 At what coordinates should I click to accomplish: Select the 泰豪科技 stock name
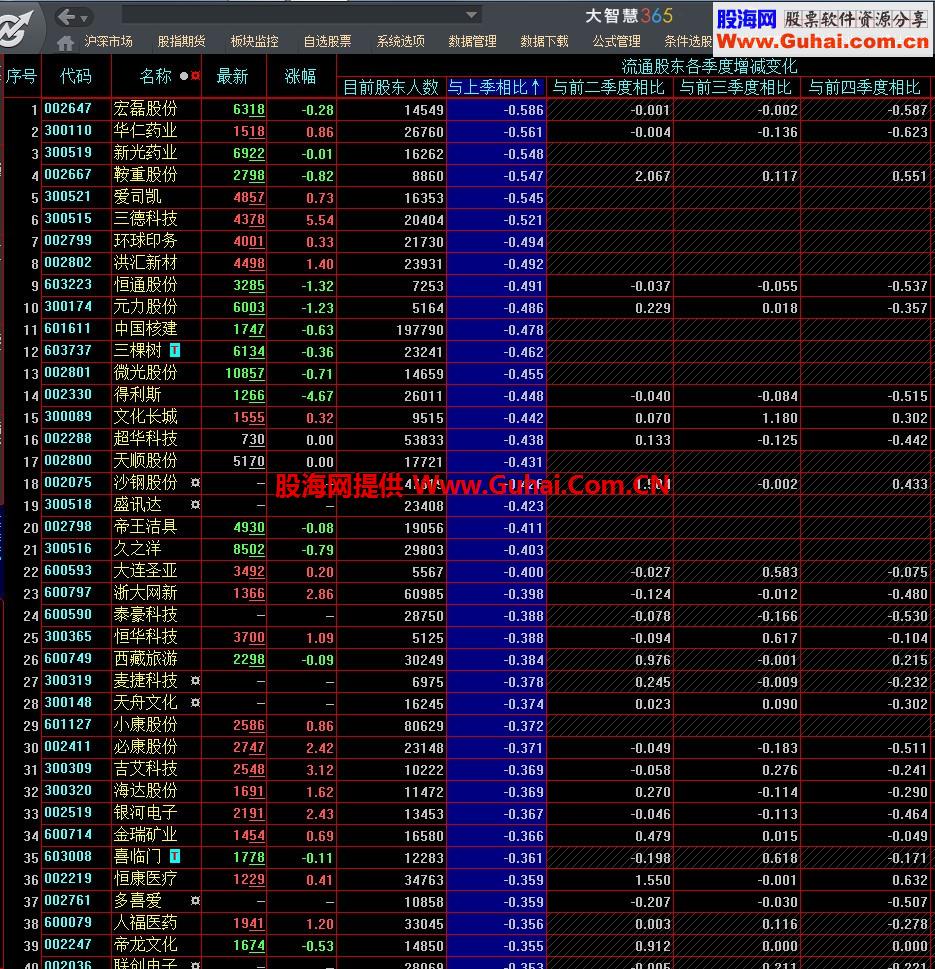point(145,614)
